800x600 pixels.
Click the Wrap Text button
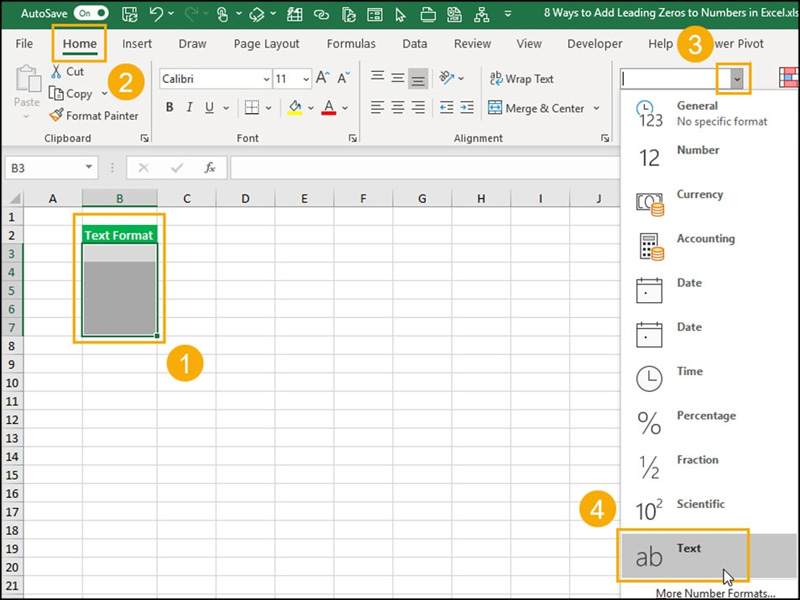click(x=521, y=79)
